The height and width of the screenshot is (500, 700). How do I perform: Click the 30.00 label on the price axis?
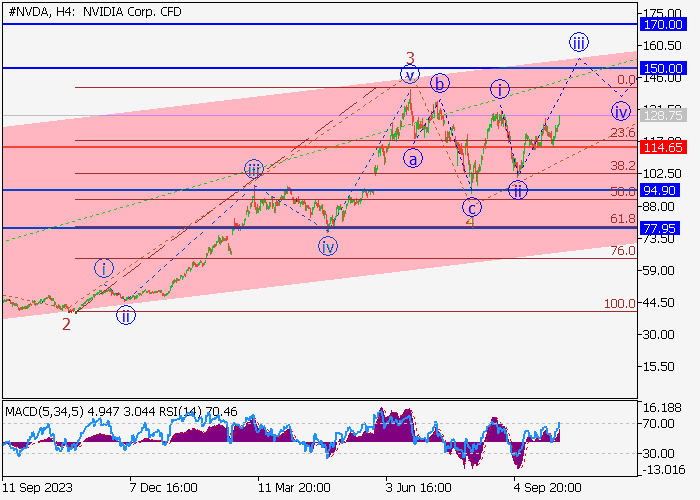658,334
